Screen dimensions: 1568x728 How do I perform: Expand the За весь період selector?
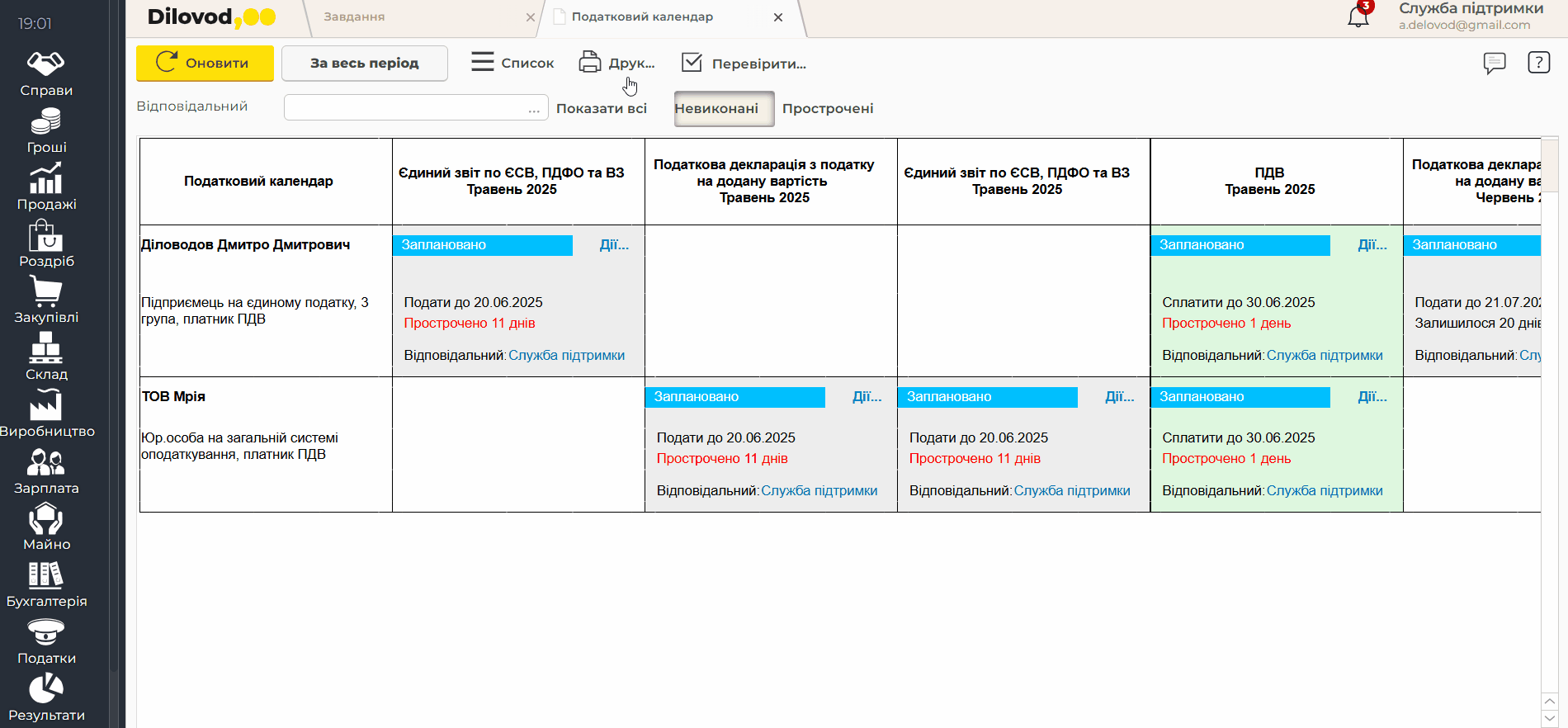click(x=364, y=64)
